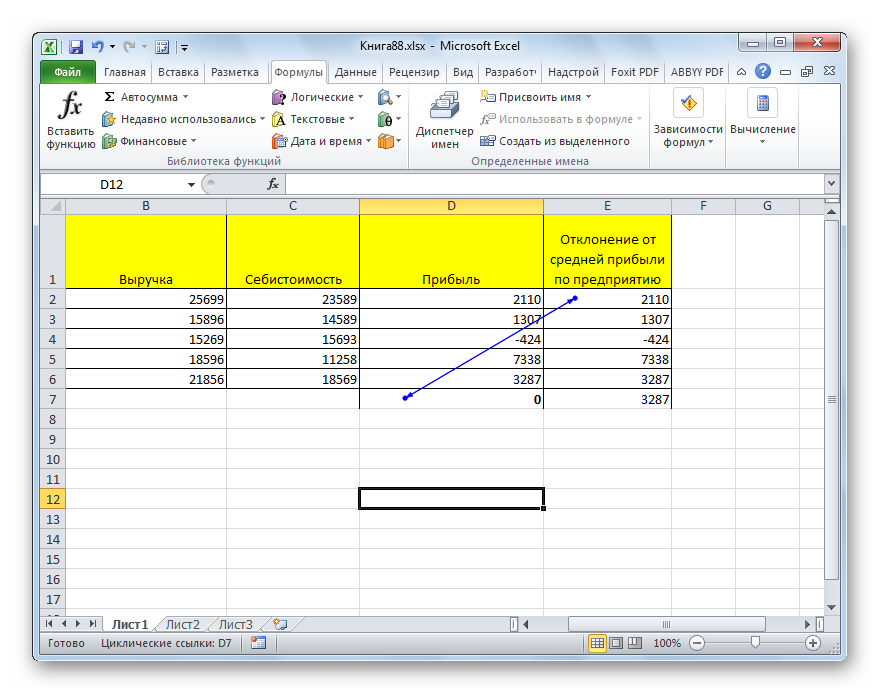Click the Insert Function fx ribbon button
Screen dimensions: 880x694
70,119
